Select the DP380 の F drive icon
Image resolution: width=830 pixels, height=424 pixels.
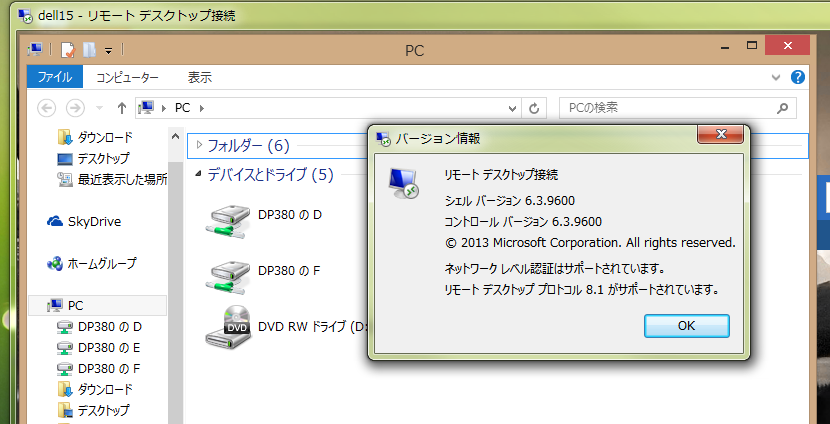(228, 275)
